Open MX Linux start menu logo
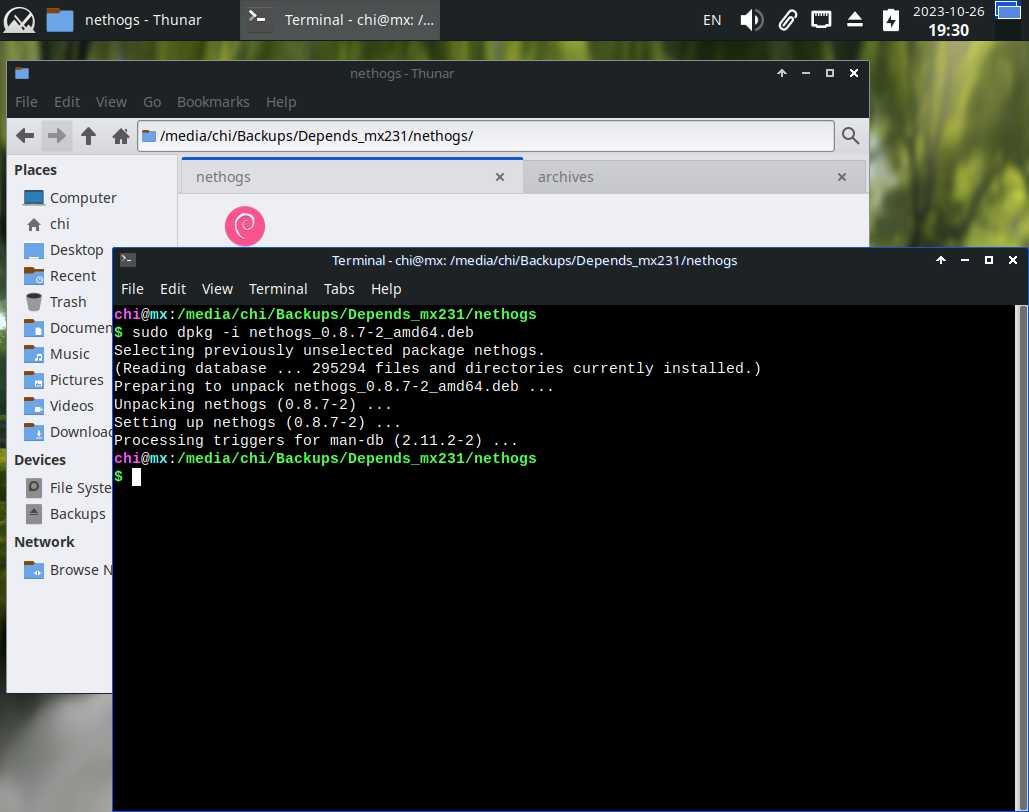1029x812 pixels. point(19,20)
